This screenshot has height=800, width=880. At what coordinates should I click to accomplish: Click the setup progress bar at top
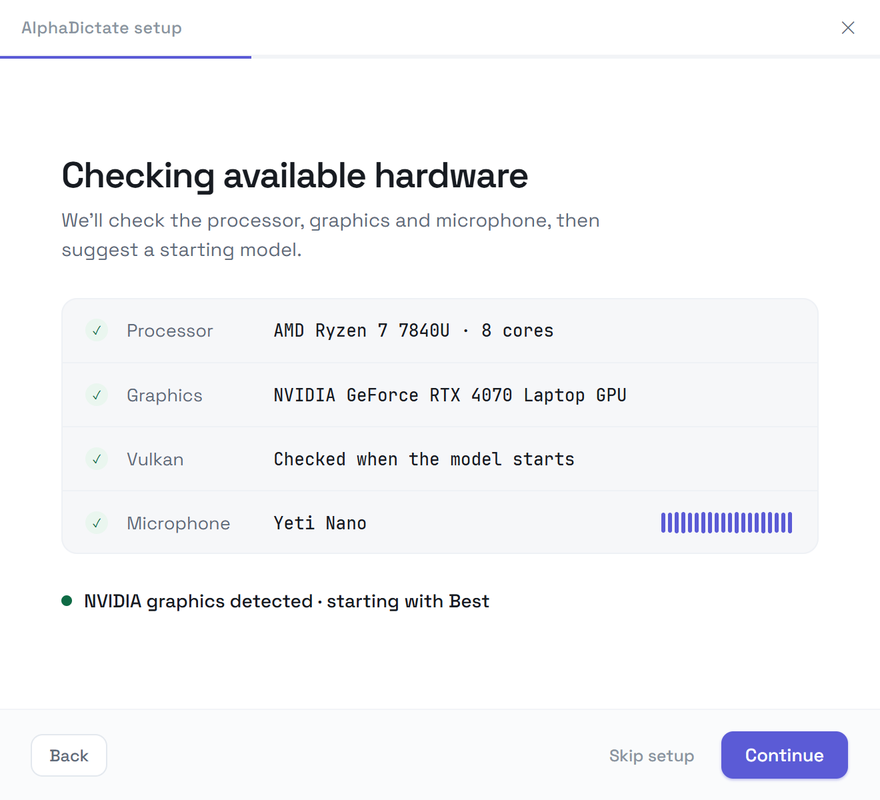pyautogui.click(x=440, y=57)
